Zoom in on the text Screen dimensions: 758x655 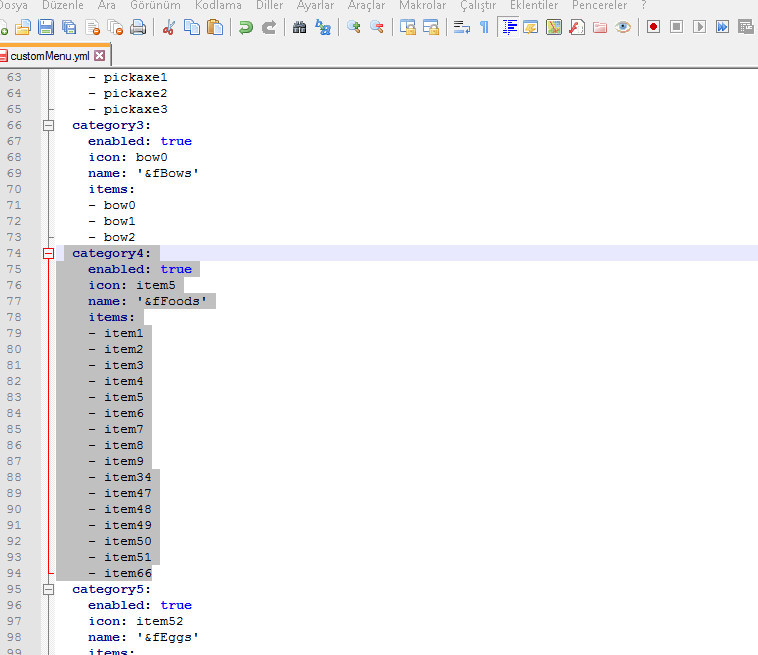coord(353,27)
